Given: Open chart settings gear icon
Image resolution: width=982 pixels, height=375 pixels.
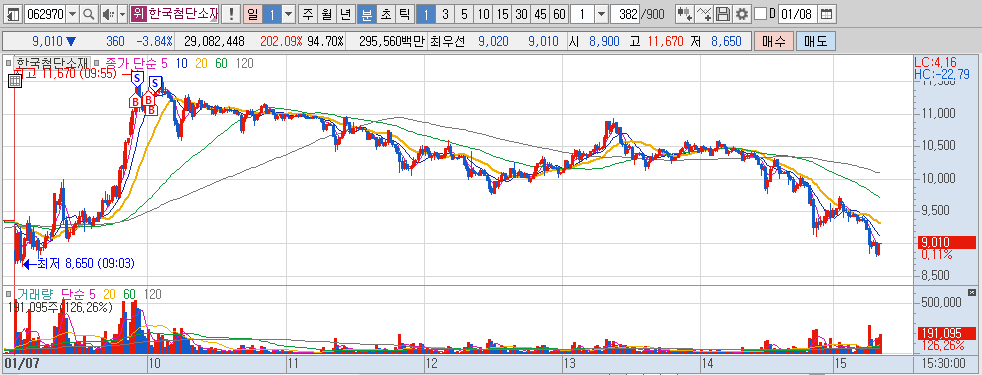Looking at the screenshot, I should click(x=742, y=13).
